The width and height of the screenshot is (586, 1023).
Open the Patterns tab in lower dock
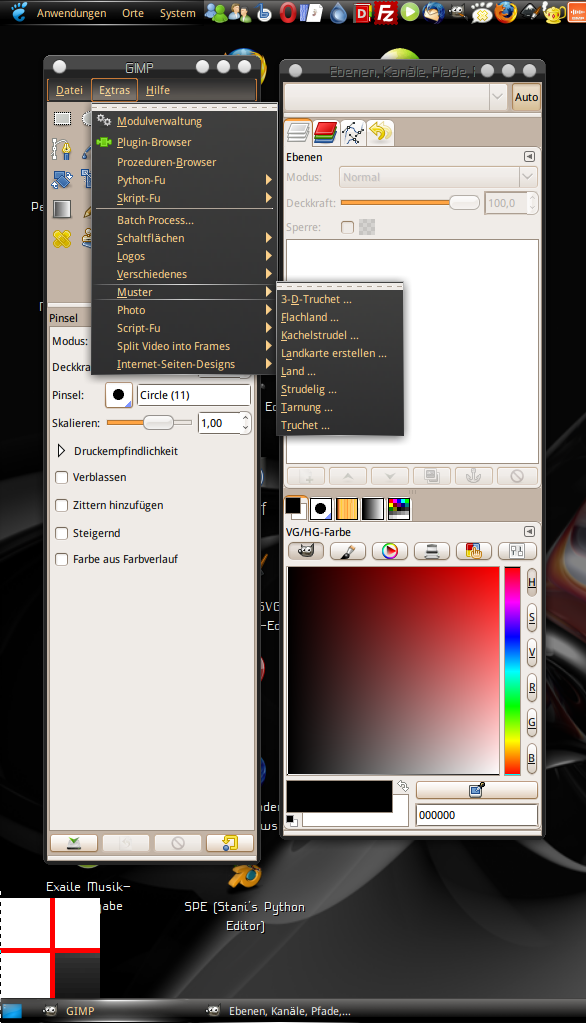pyautogui.click(x=347, y=509)
